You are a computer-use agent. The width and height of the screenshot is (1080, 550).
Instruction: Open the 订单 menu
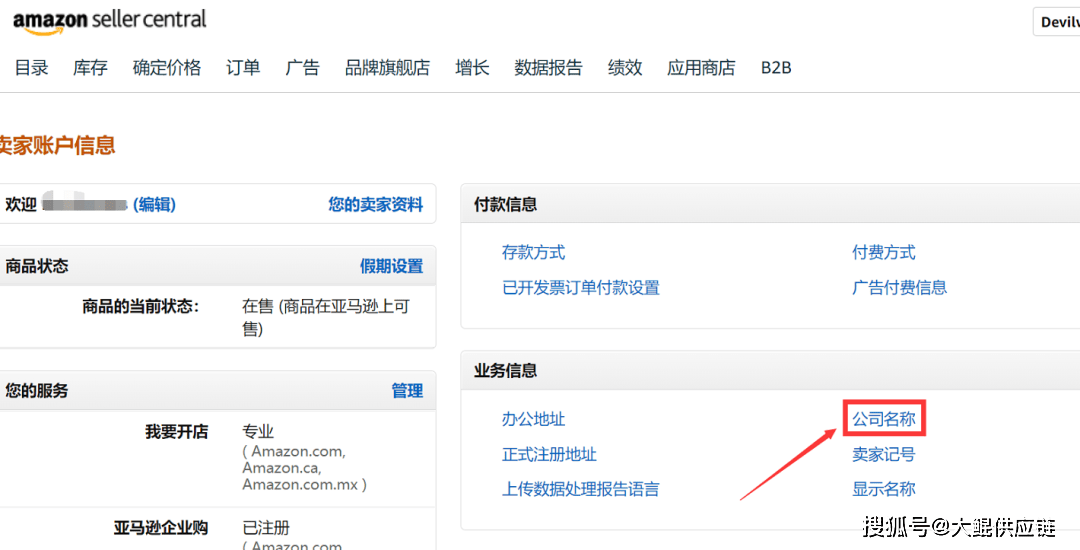coord(243,67)
